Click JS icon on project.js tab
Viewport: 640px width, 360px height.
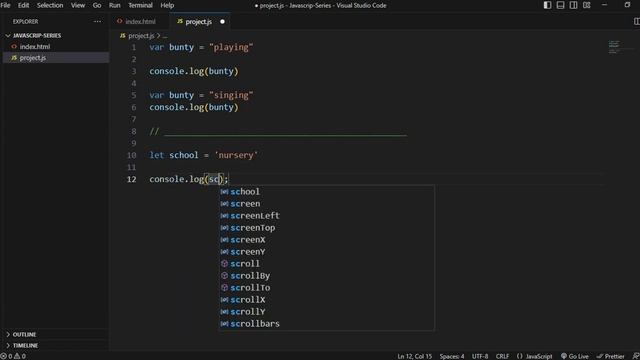click(180, 21)
